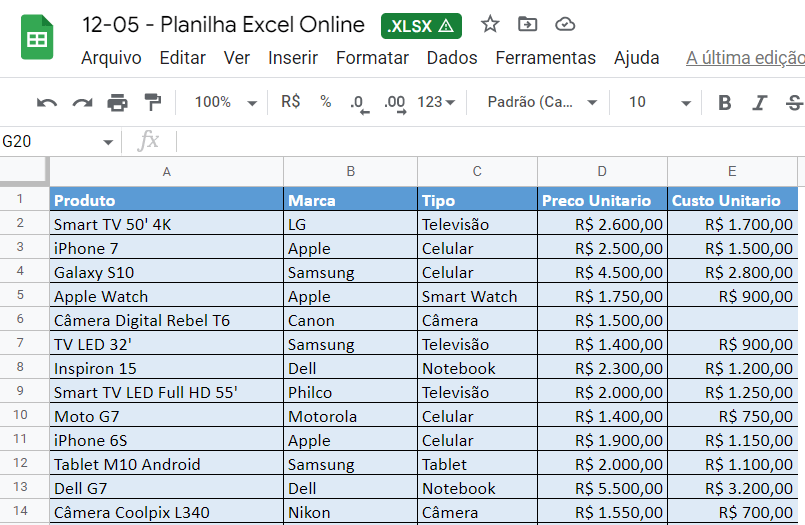Select the empty cost cell in row 6
This screenshot has width=805, height=525.
click(x=732, y=320)
